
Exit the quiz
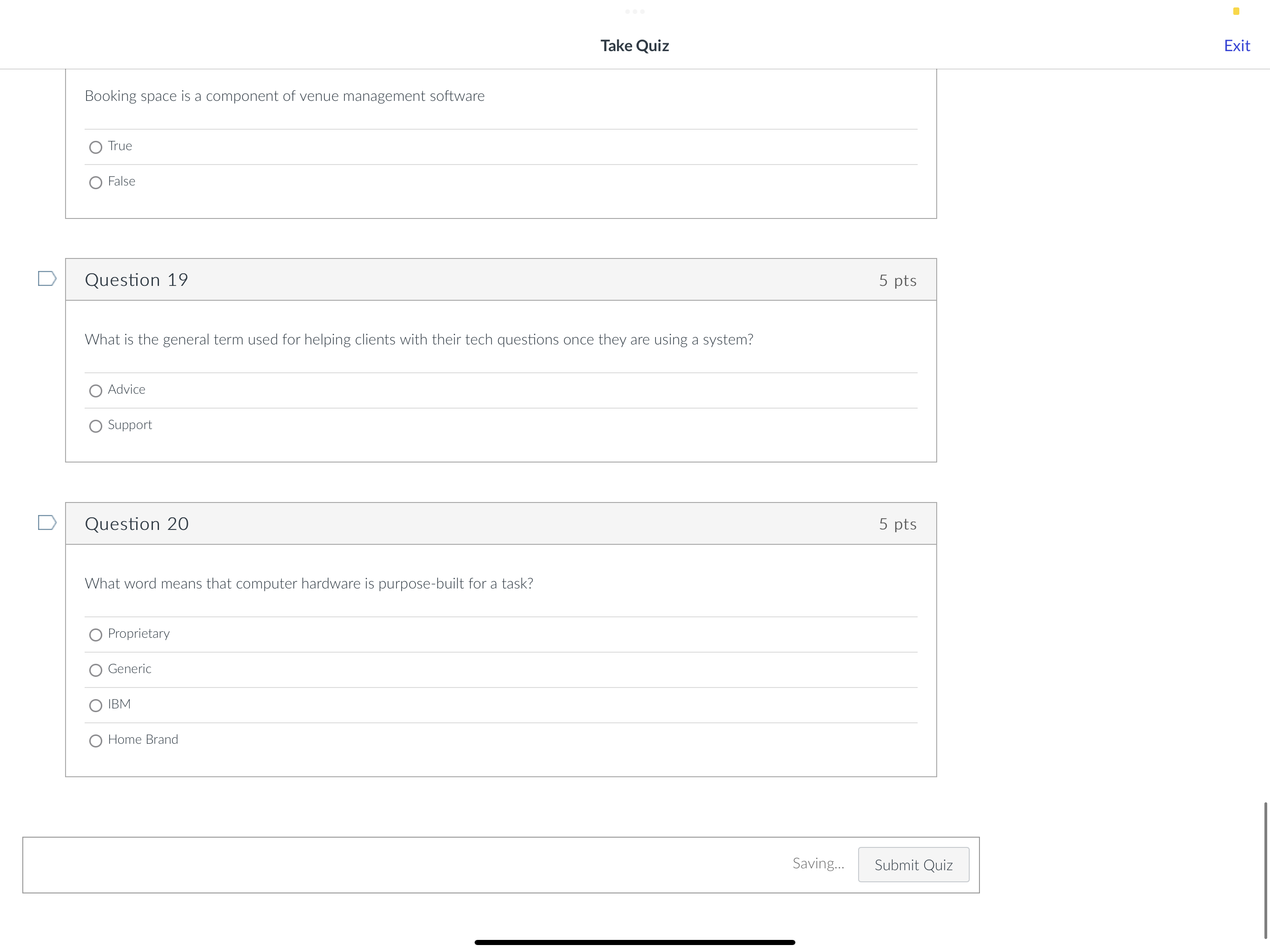pyautogui.click(x=1237, y=46)
